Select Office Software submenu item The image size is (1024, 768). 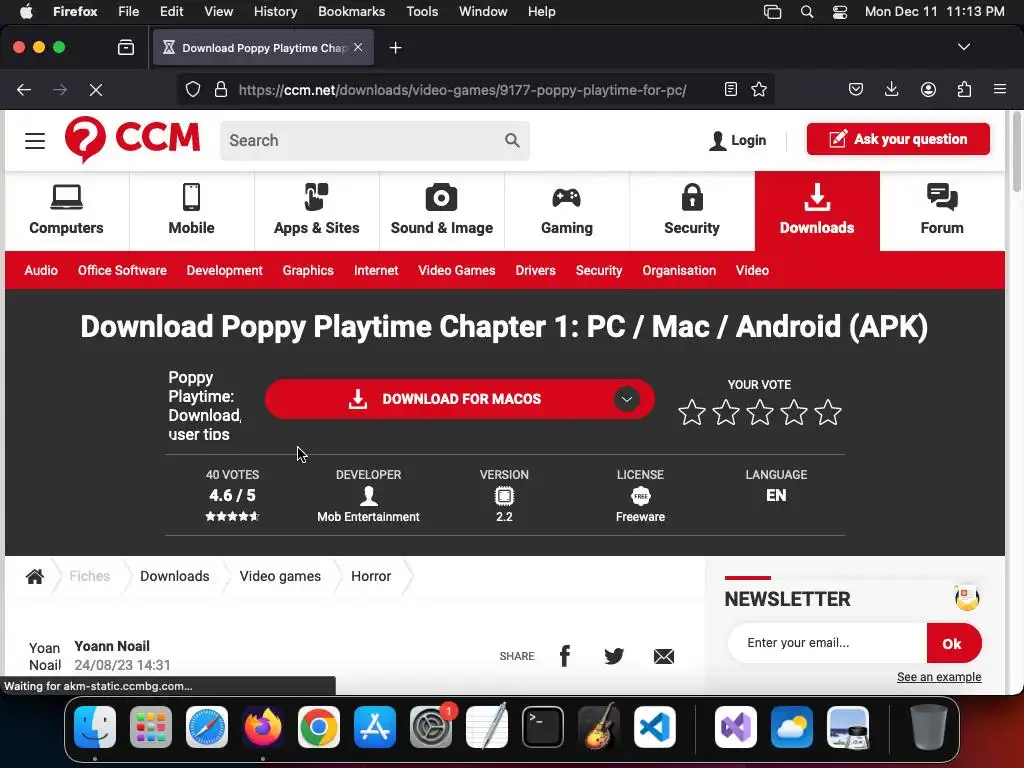coord(122,270)
